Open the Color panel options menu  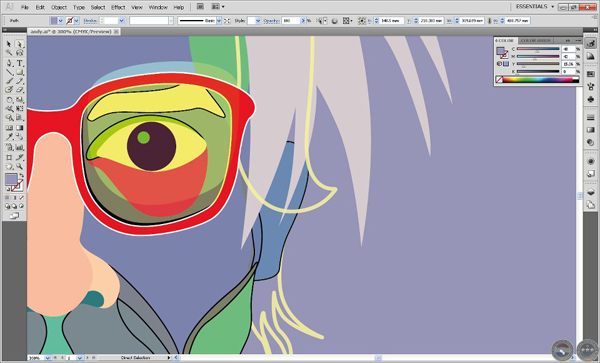point(577,41)
